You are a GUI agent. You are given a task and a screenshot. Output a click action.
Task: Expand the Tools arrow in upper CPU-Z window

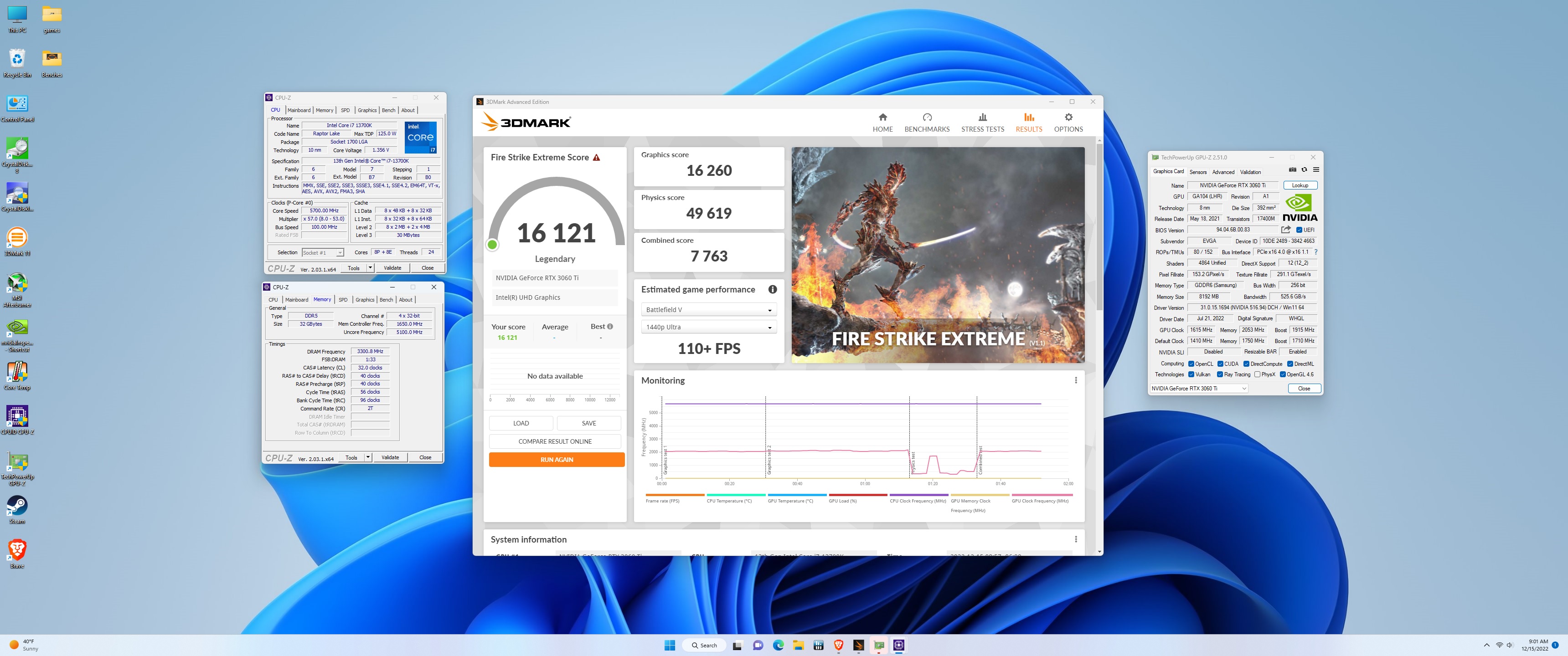[x=370, y=268]
